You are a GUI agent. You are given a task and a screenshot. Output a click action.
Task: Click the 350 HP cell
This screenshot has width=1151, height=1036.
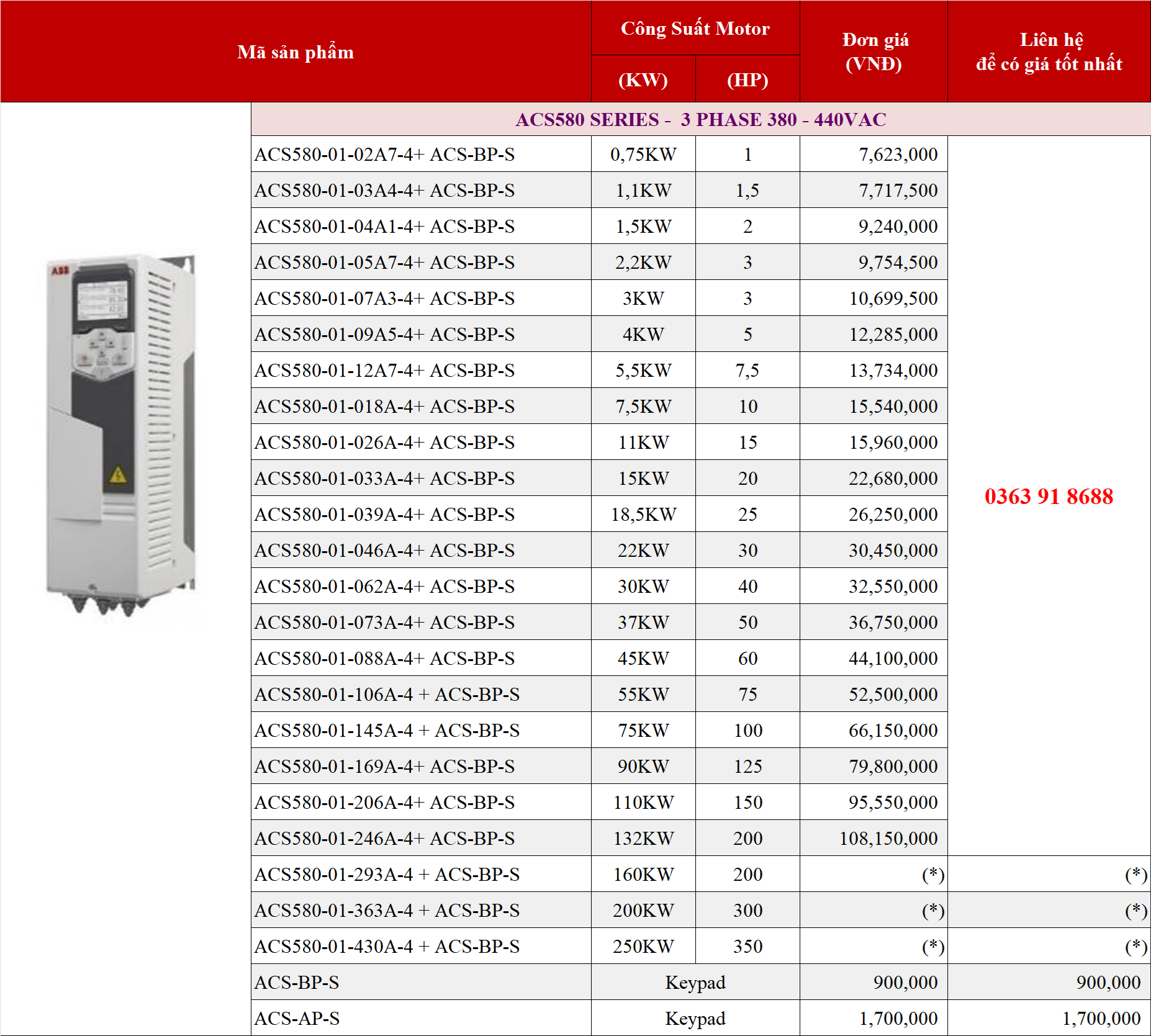coord(747,947)
